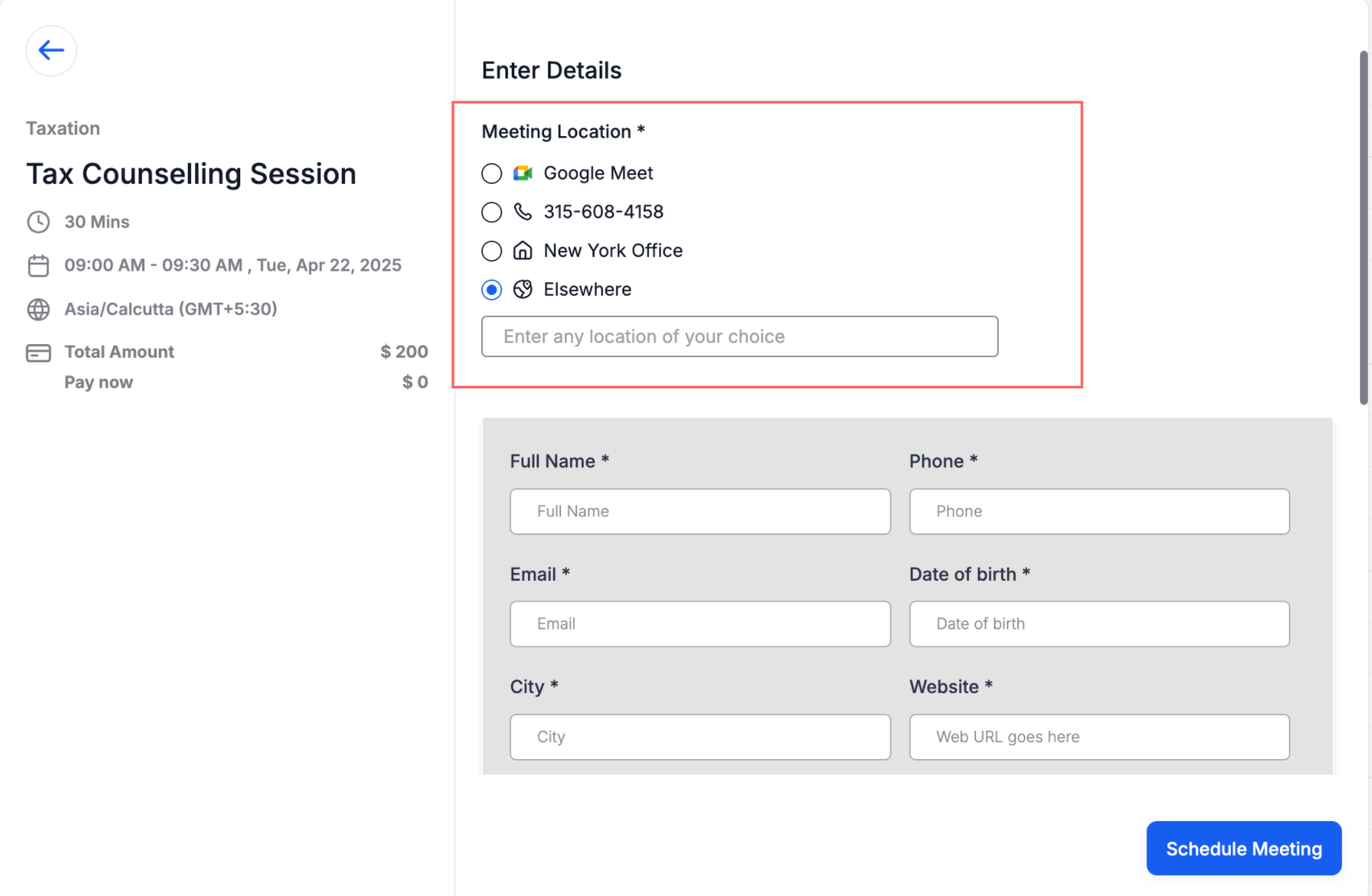1372x896 pixels.
Task: Click the New York Office house icon
Action: (522, 251)
